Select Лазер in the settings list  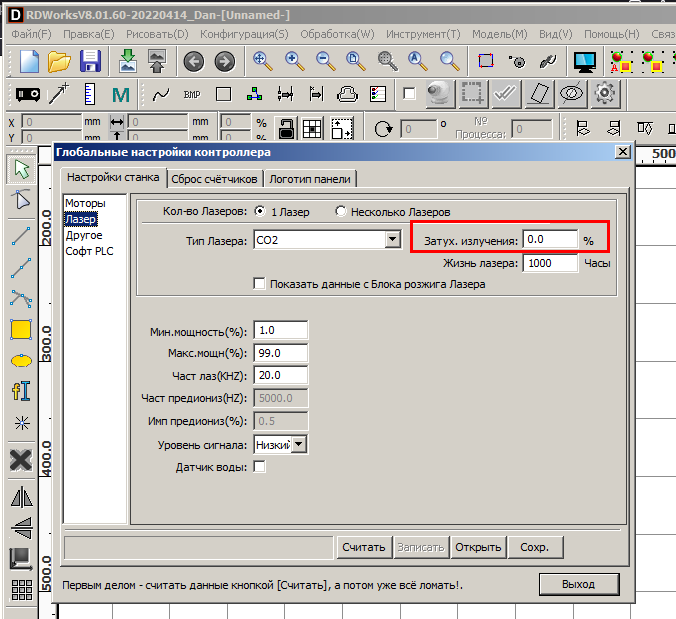point(81,219)
